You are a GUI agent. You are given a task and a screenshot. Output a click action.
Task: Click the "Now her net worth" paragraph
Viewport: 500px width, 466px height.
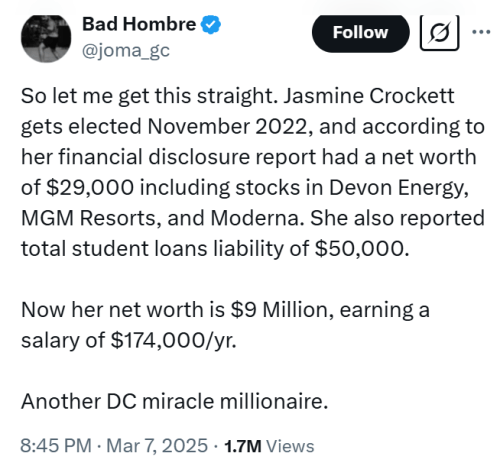225,325
